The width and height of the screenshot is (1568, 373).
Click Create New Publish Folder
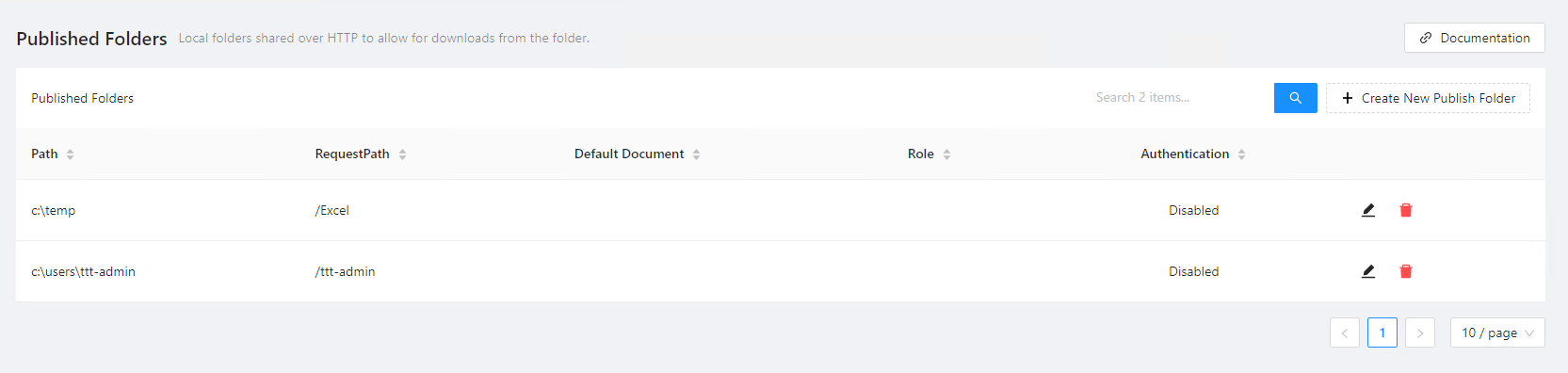click(1428, 98)
